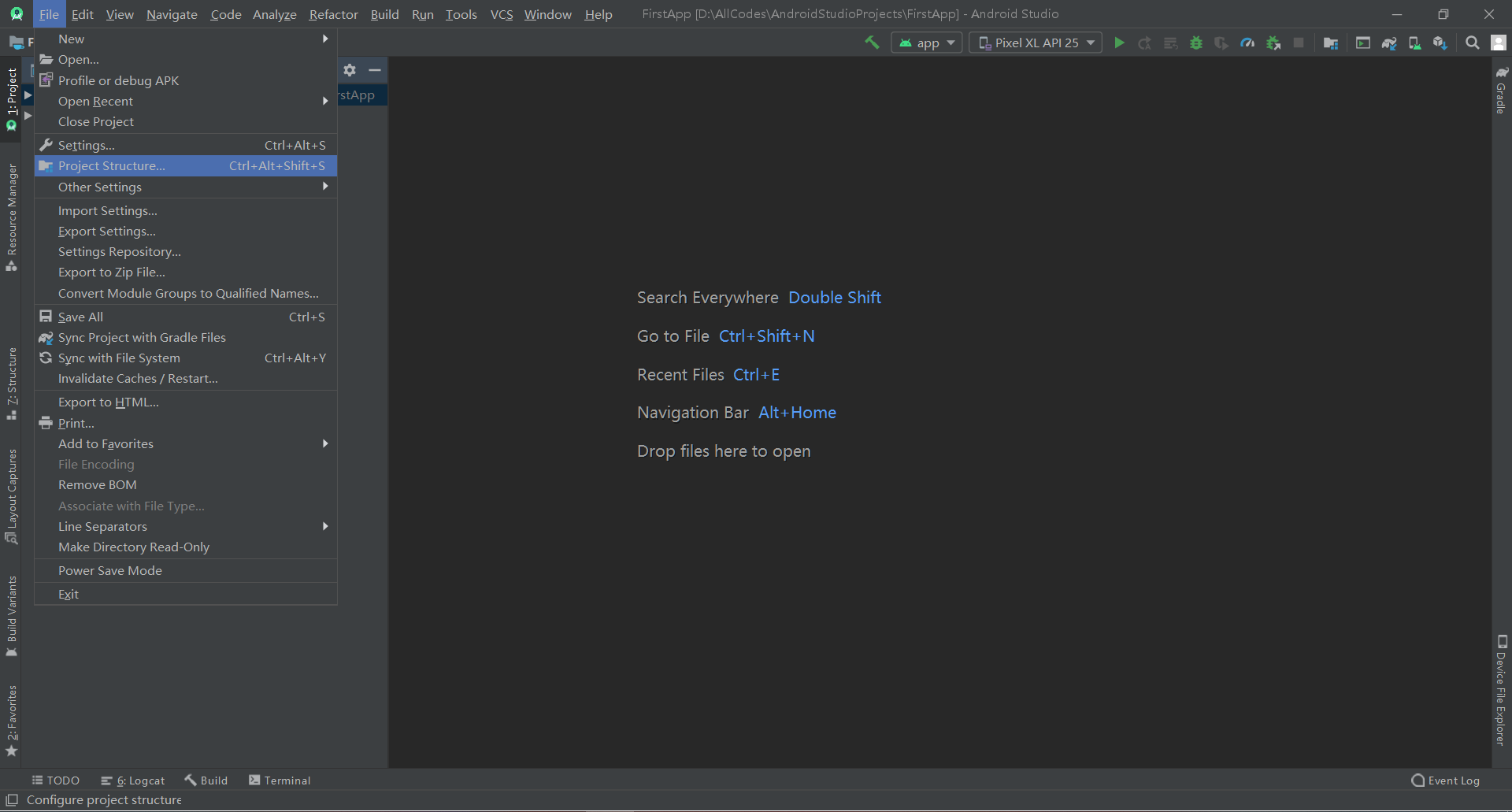Click Sync Project elephant toolbar icon
This screenshot has height=812, width=1512.
point(1389,43)
